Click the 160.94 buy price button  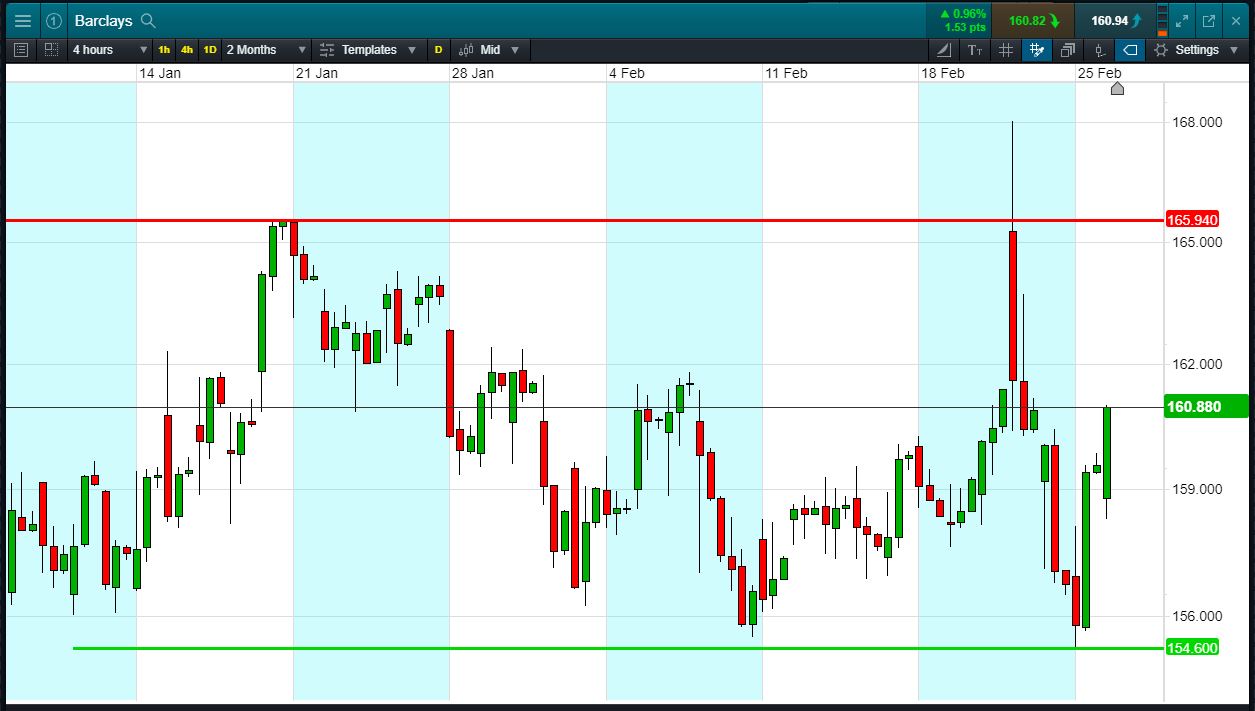tap(1116, 20)
